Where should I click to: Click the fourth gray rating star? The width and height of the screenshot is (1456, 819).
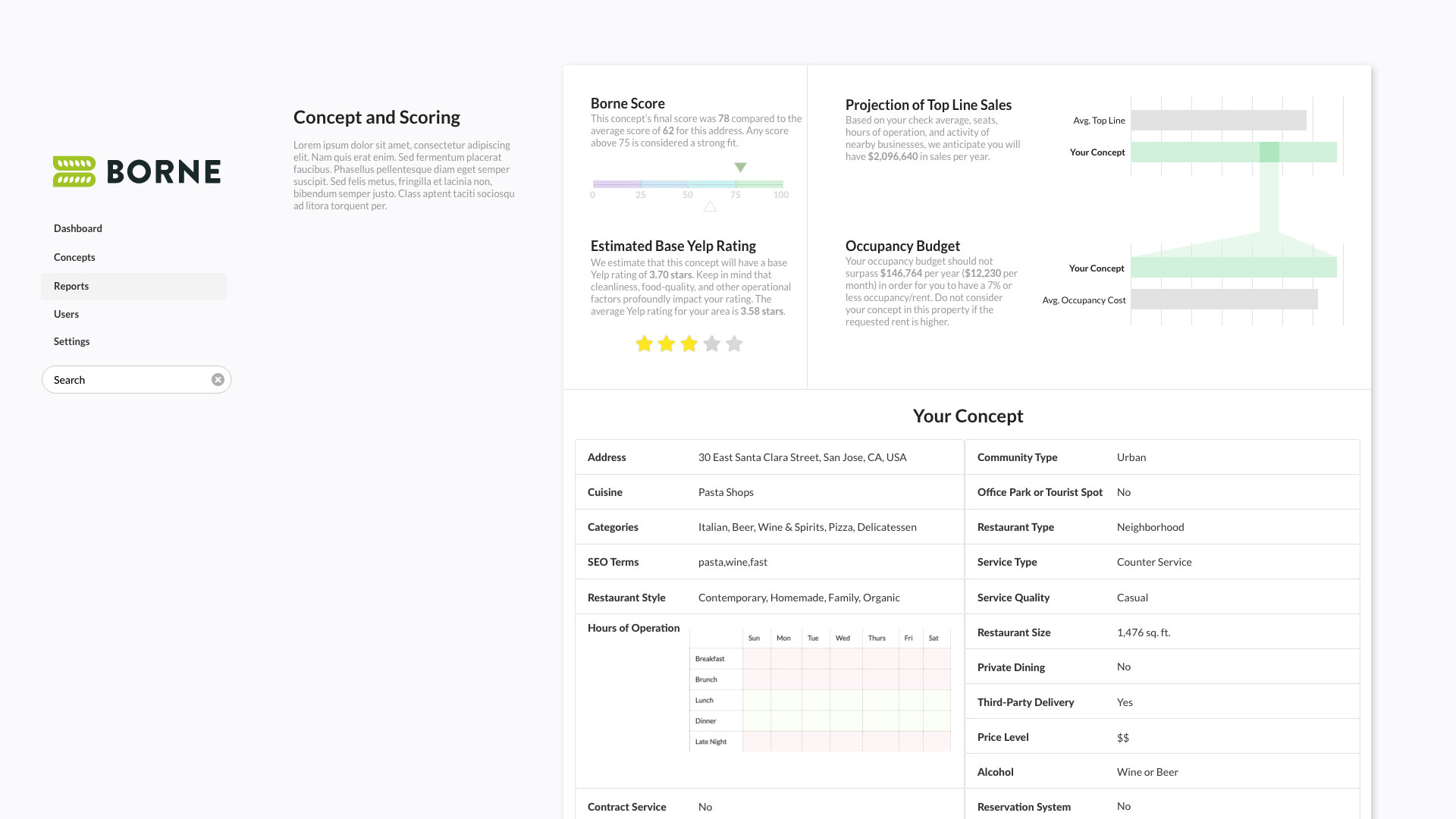(711, 344)
